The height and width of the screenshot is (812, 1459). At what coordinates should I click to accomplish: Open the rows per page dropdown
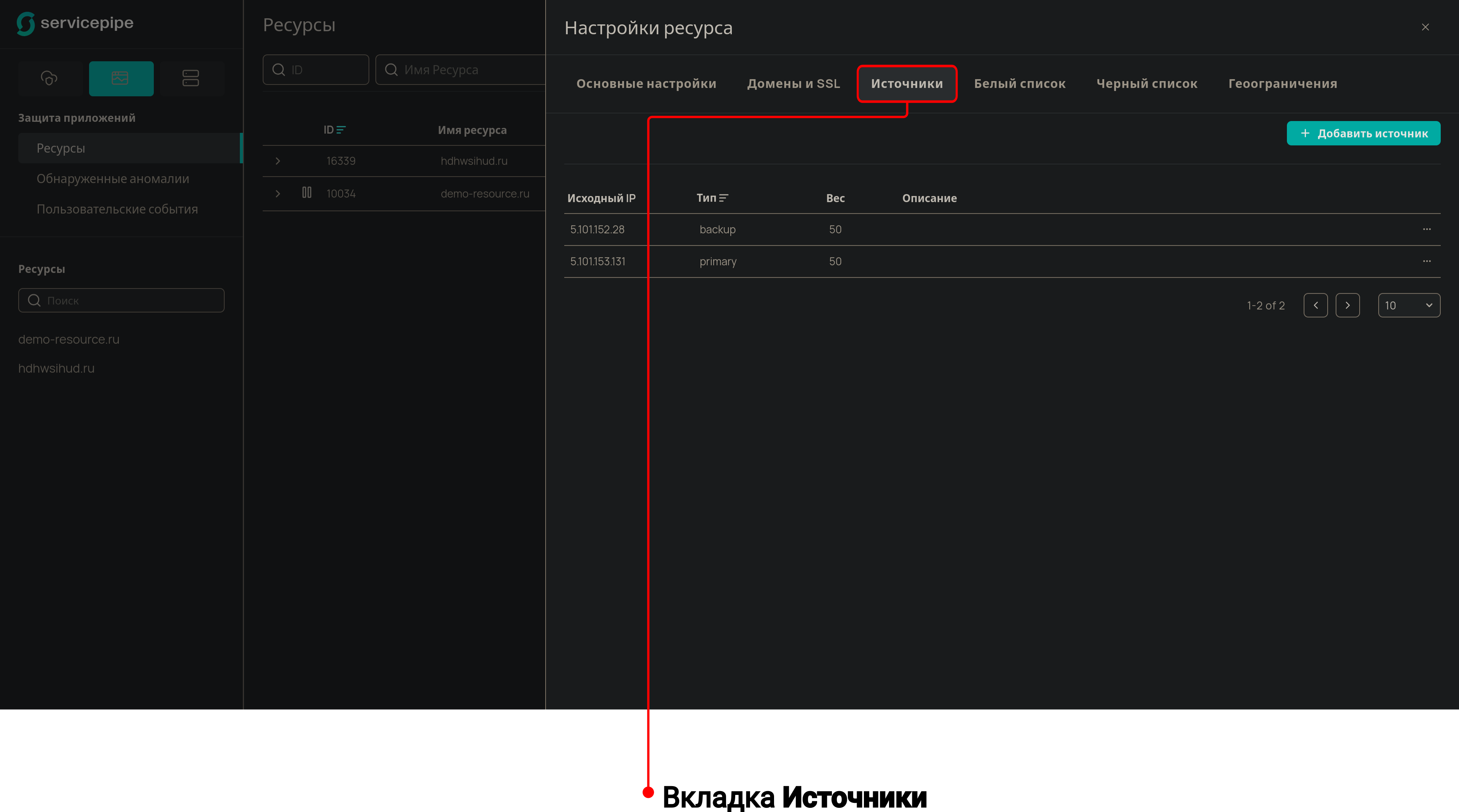click(1409, 305)
